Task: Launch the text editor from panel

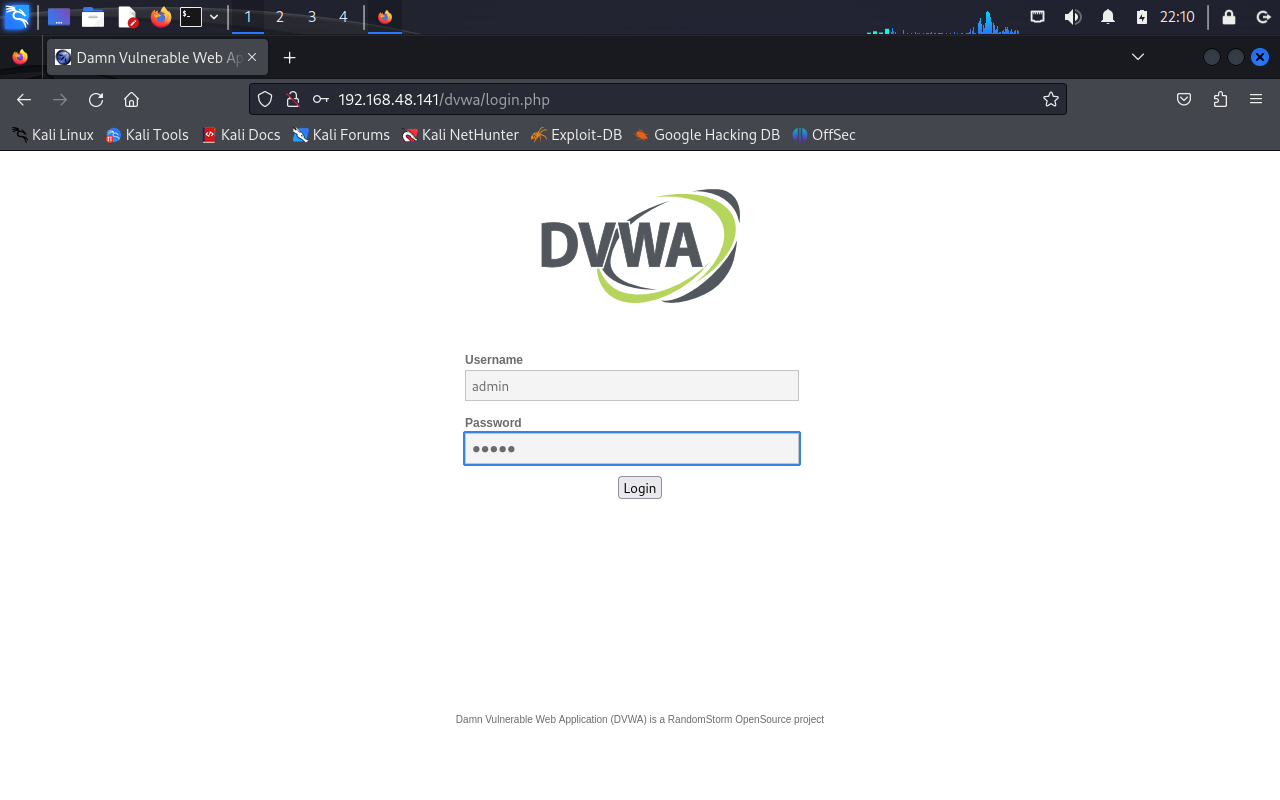Action: (x=127, y=17)
